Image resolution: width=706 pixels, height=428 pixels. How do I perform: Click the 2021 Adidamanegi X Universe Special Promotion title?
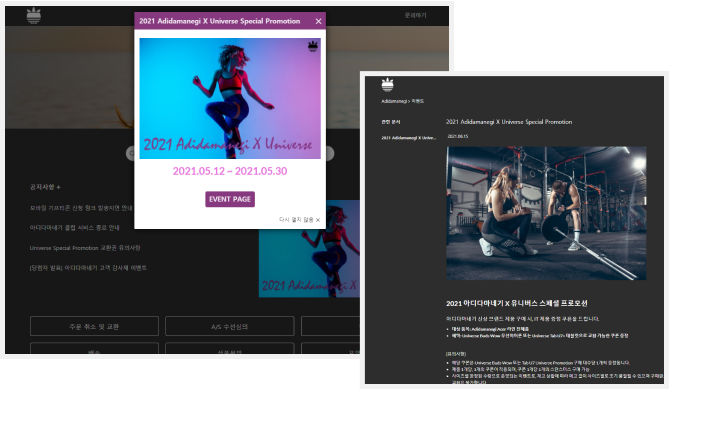509,122
